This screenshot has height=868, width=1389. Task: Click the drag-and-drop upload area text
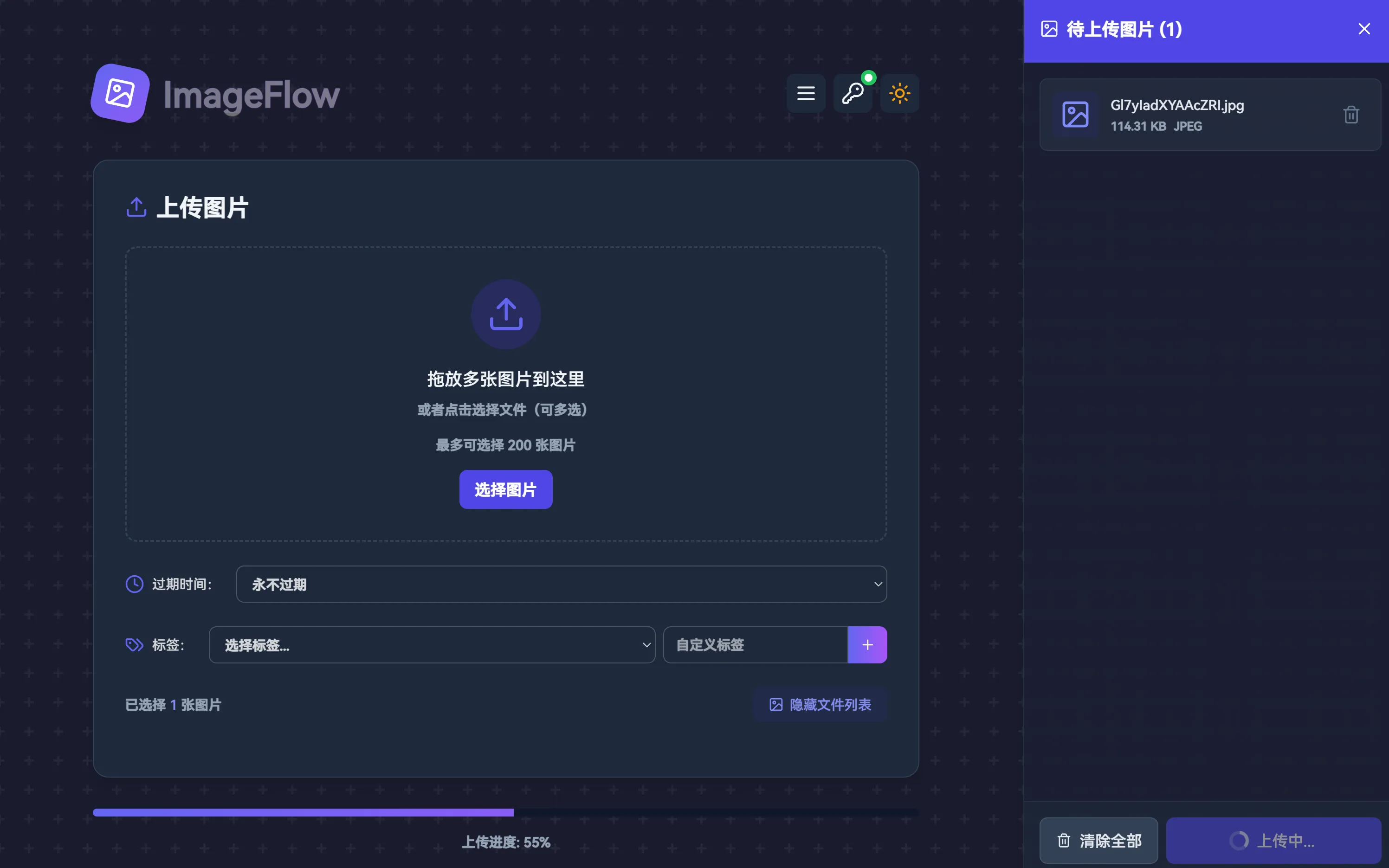point(505,379)
